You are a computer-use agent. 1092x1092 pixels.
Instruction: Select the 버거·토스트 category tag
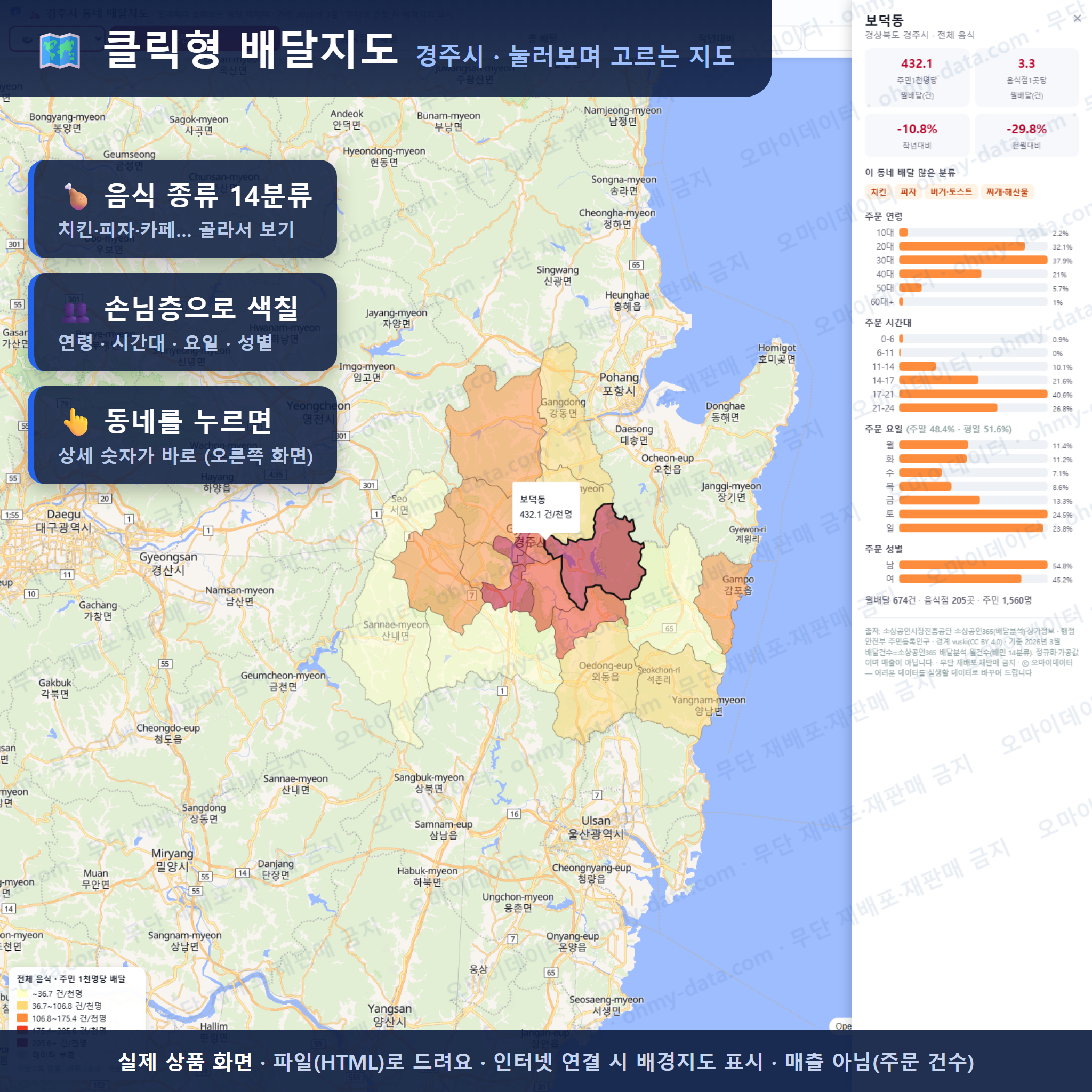coord(951,192)
